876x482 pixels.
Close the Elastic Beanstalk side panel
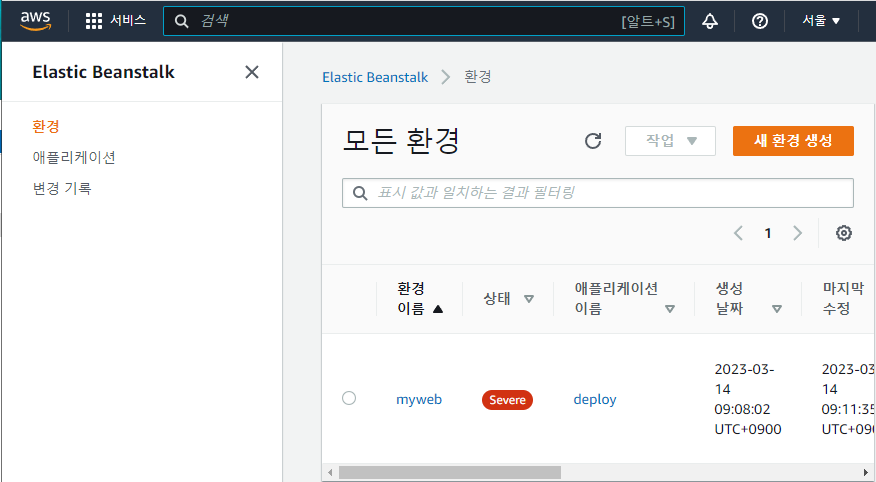coord(252,72)
